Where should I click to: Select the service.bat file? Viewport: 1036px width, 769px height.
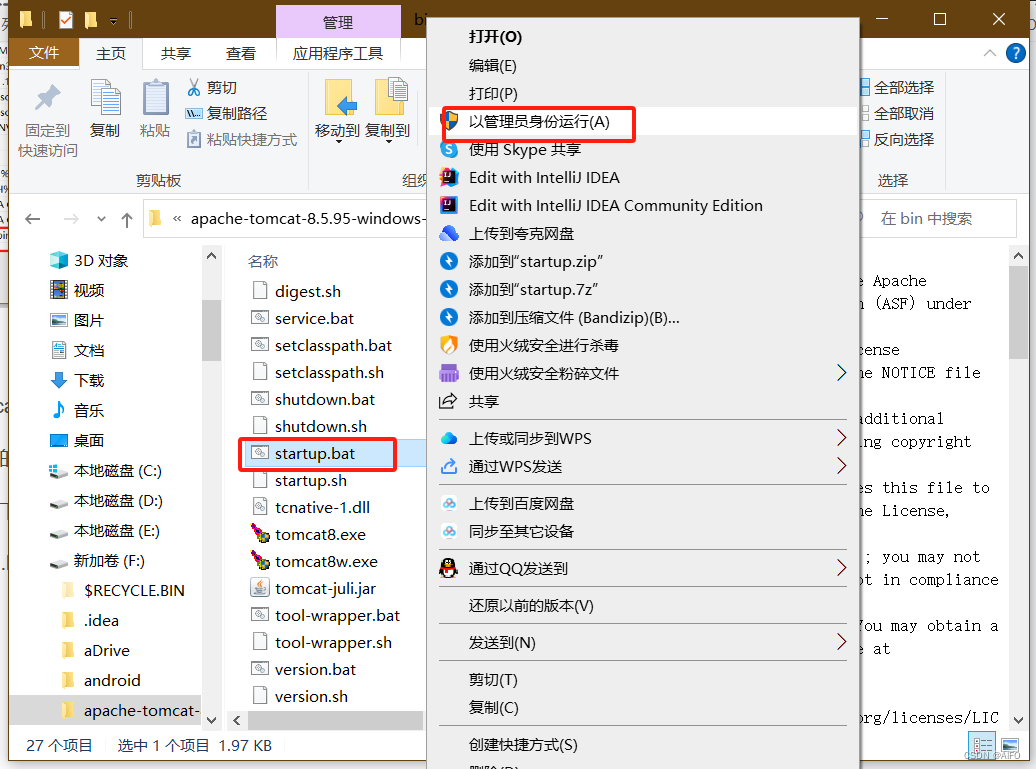(314, 318)
